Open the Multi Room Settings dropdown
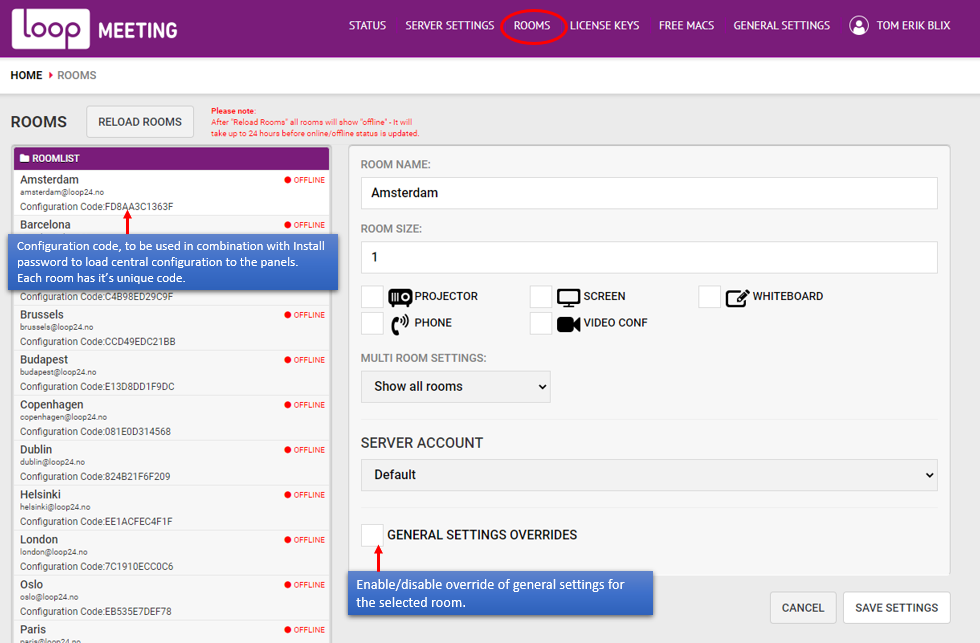Viewport: 980px width, 643px height. click(x=455, y=387)
